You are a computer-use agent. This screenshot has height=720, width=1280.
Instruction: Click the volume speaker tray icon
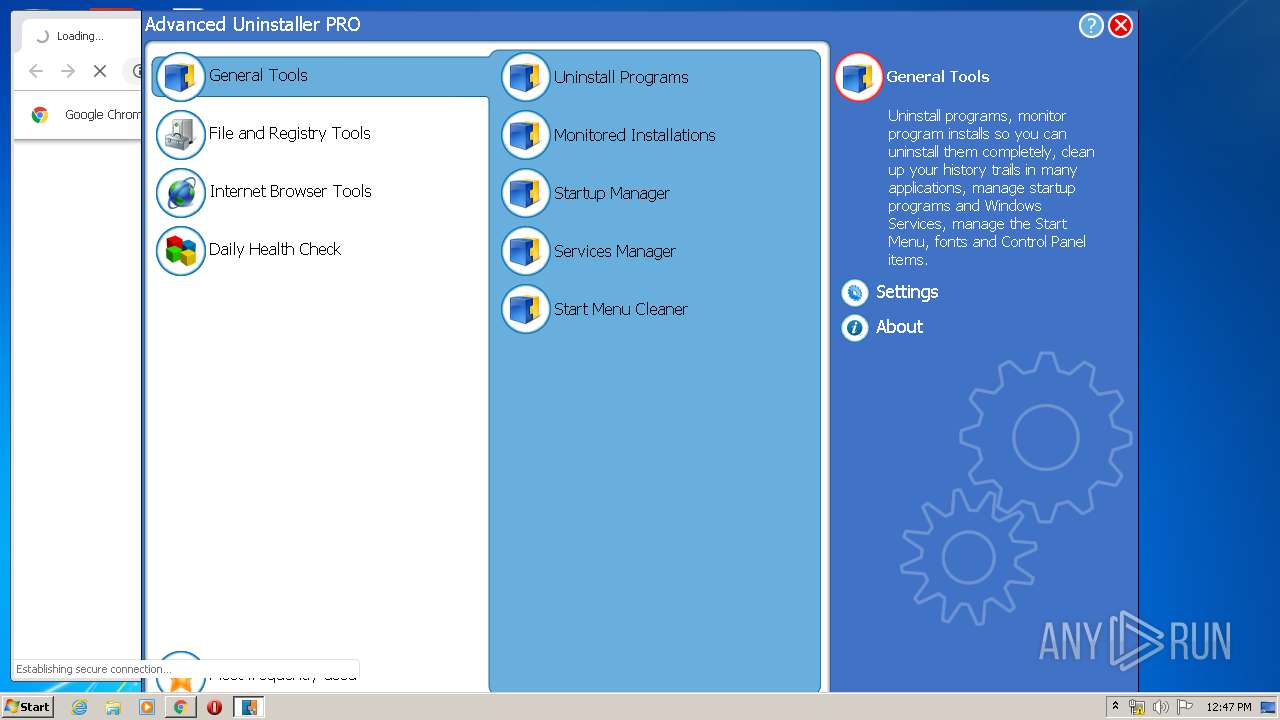pos(1160,707)
